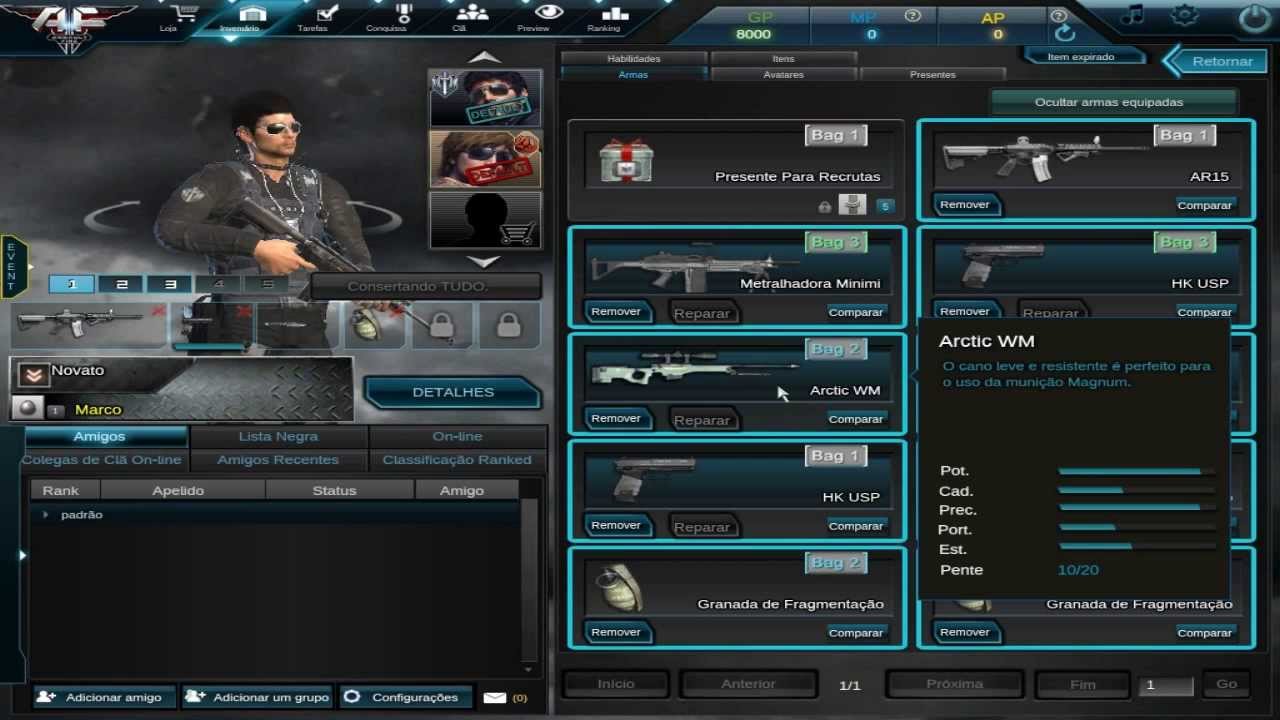Select the grenade equipment slot
This screenshot has height=720, width=1280.
point(375,325)
